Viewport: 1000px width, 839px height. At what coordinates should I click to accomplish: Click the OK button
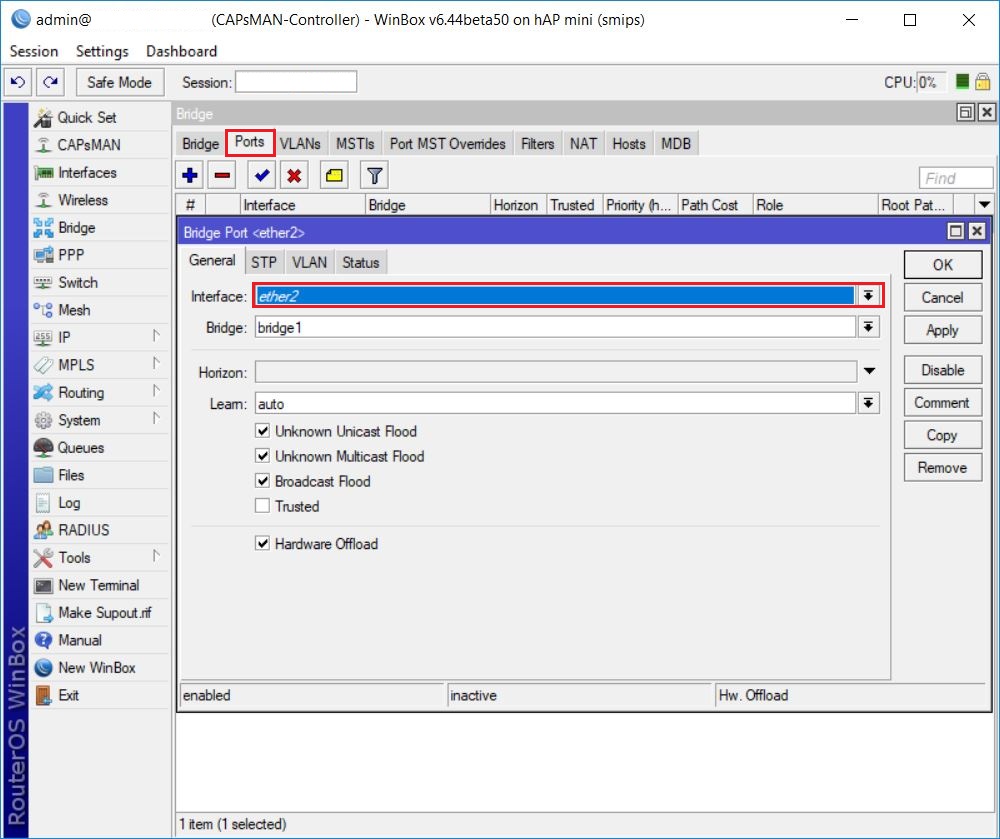[943, 265]
